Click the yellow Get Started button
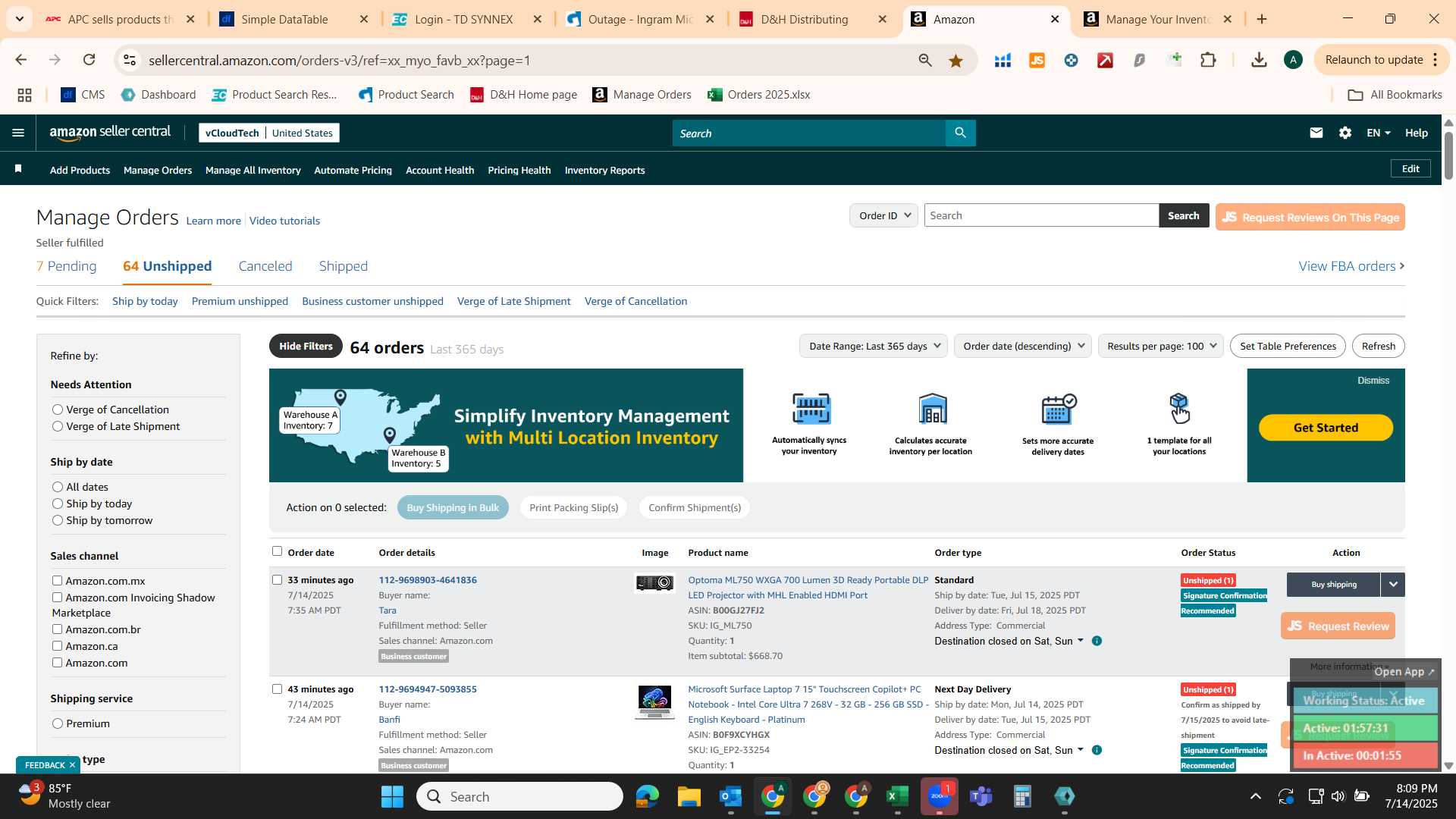The height and width of the screenshot is (819, 1456). (1326, 428)
